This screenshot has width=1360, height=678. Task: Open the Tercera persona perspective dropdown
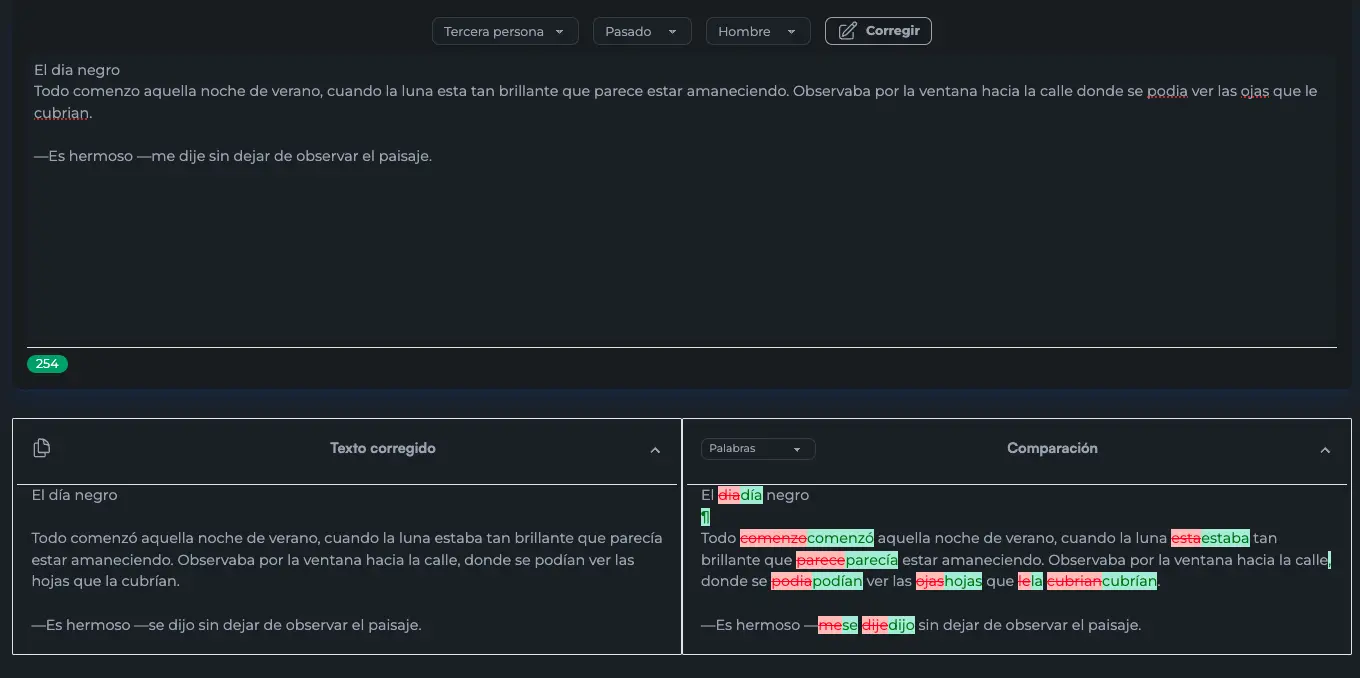(504, 31)
